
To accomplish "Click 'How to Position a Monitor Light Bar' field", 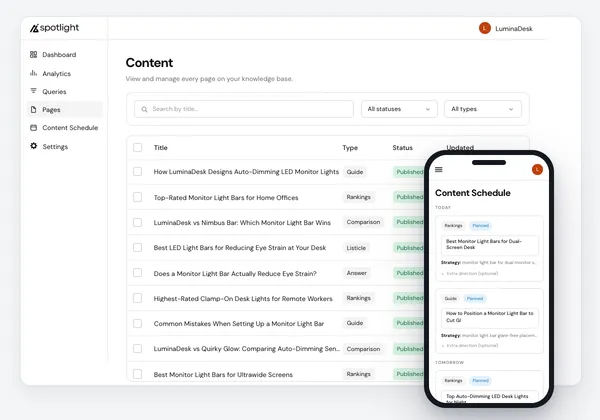I will 489,317.
